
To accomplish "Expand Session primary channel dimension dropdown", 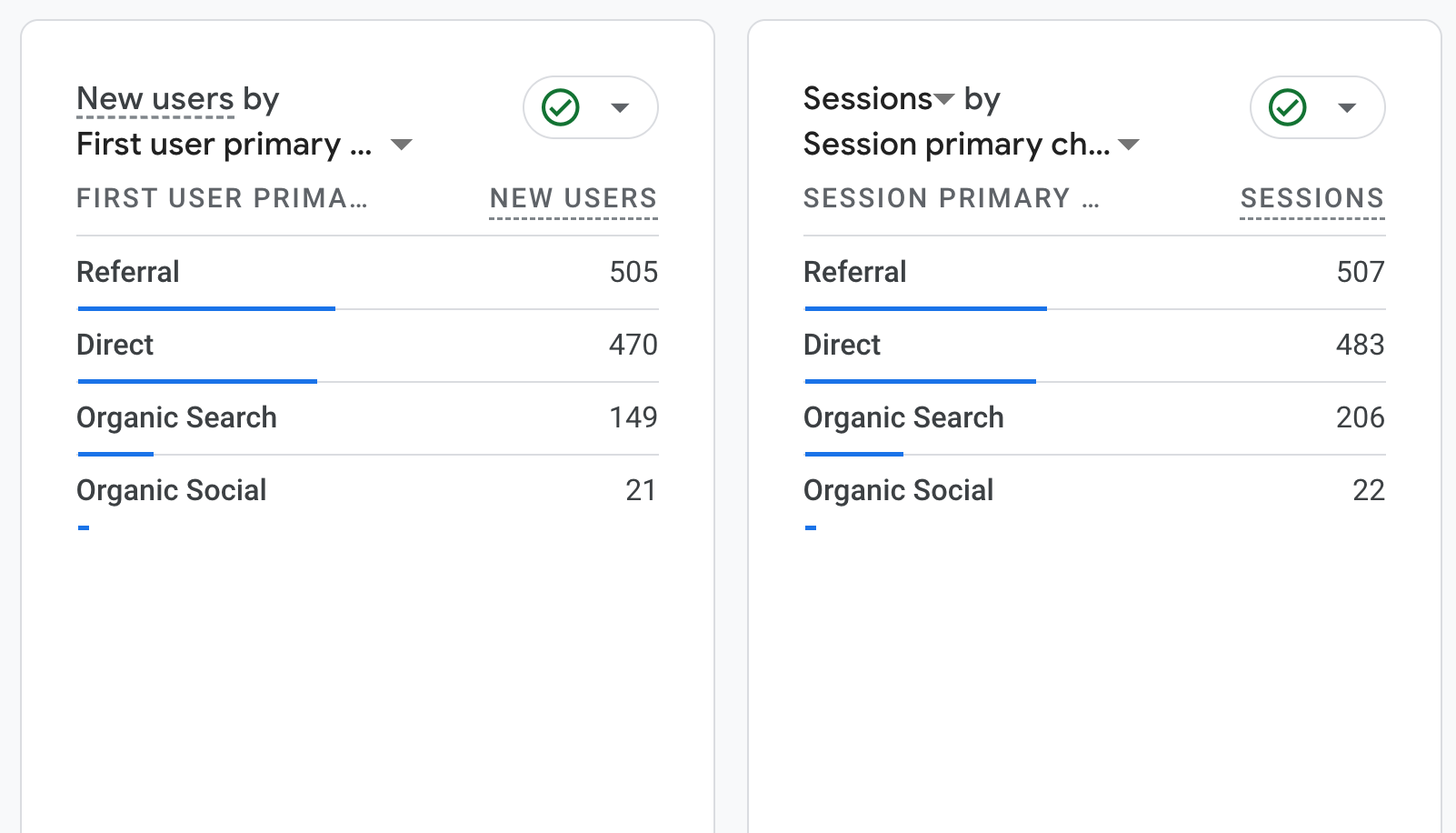I will pos(1129,145).
